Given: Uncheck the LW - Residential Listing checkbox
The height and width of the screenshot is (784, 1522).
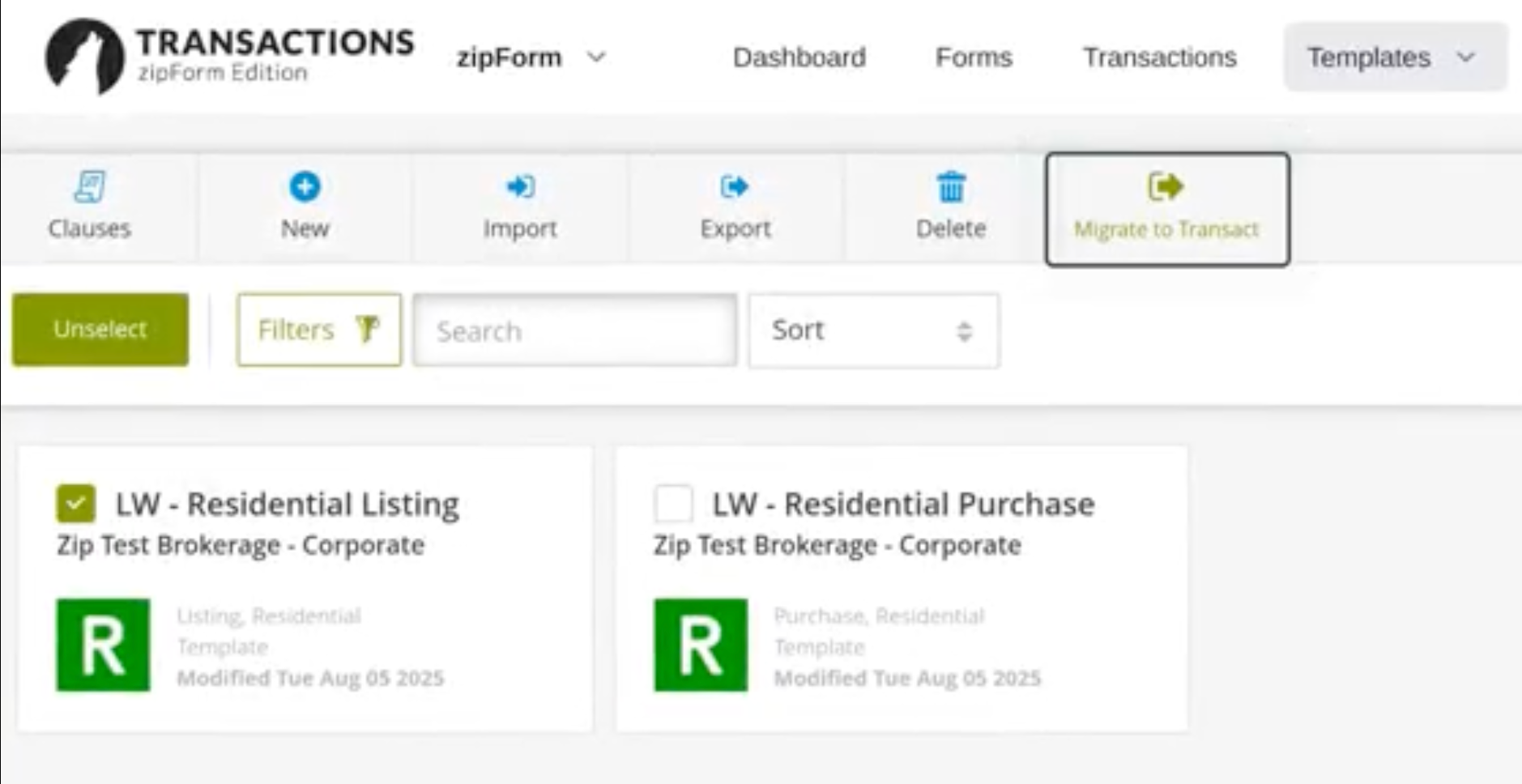Looking at the screenshot, I should coord(76,504).
